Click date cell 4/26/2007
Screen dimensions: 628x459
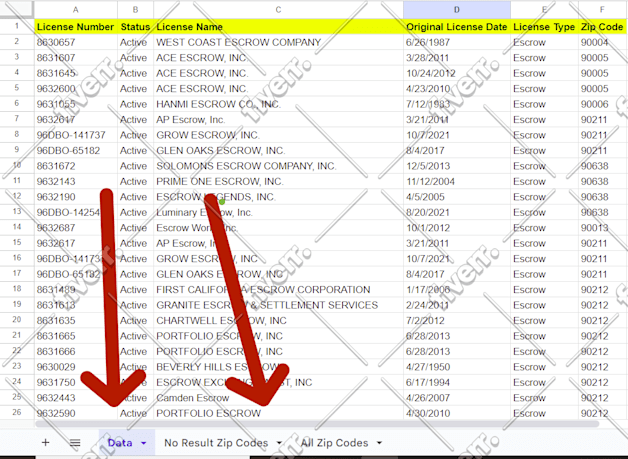457,398
